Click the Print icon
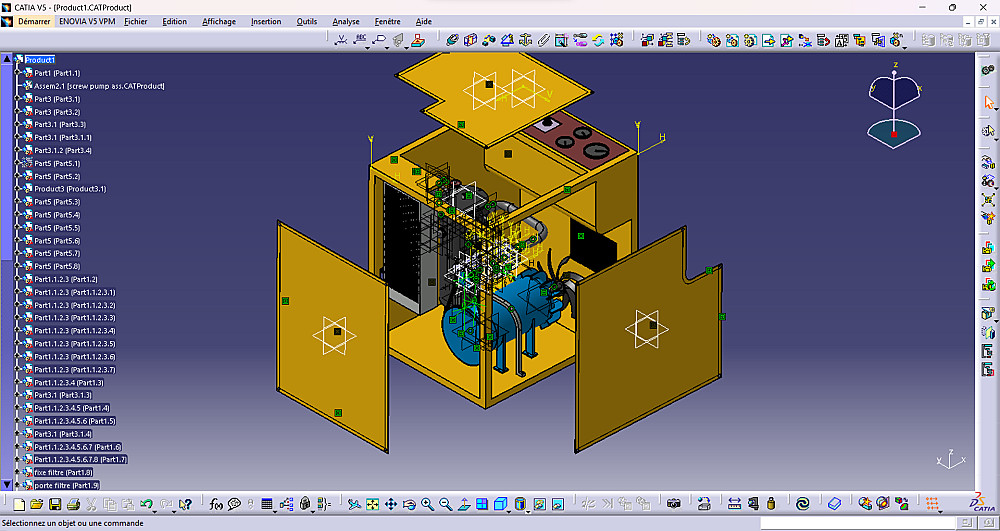1000x531 pixels. 73,504
